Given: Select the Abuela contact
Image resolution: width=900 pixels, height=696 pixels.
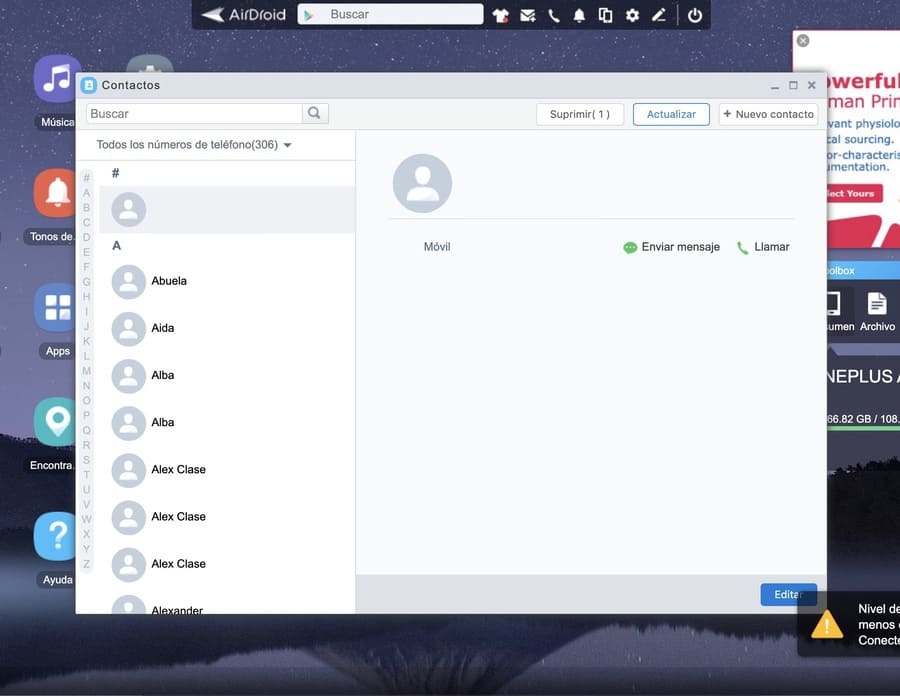Looking at the screenshot, I should (x=227, y=281).
